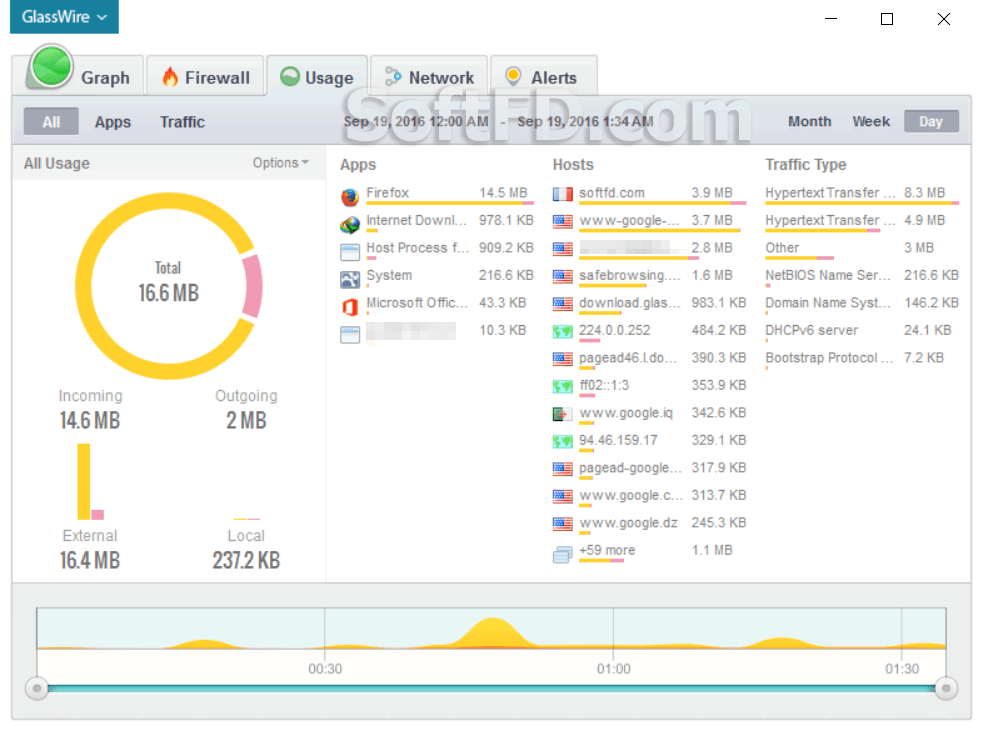Click the 01:00 marker on timeline graph
This screenshot has height=731, width=983.
pyautogui.click(x=613, y=669)
